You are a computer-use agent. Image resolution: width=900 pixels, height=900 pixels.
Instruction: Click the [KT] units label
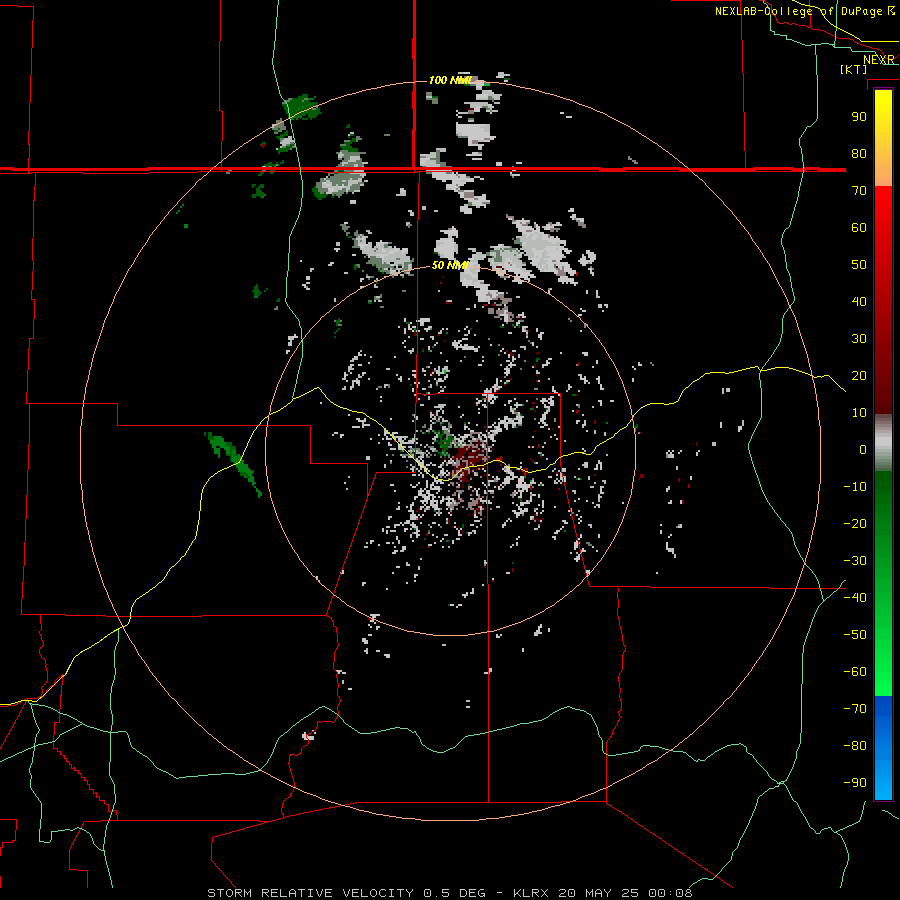(x=854, y=69)
